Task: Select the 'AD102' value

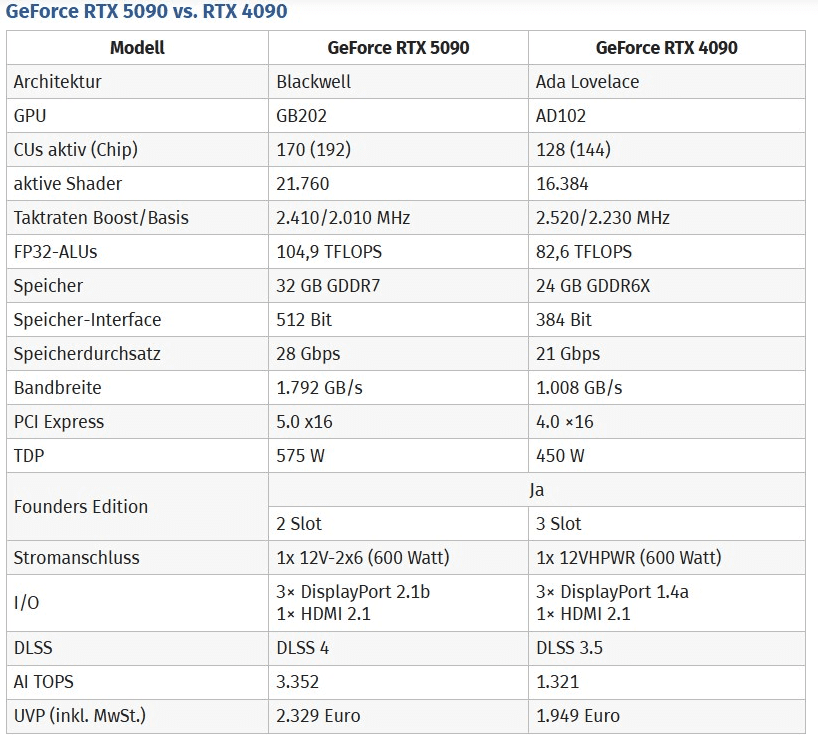Action: [560, 115]
